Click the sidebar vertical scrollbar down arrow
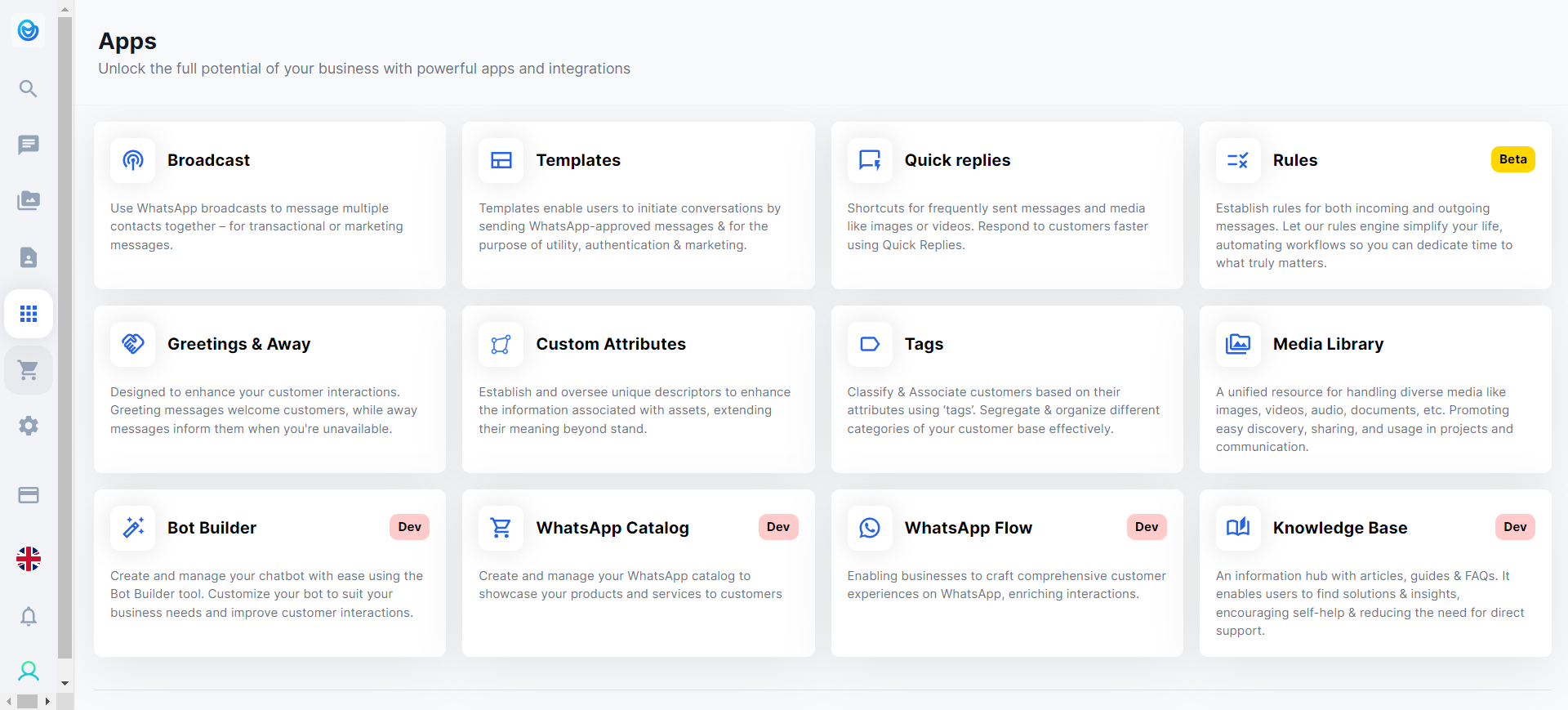The width and height of the screenshot is (1568, 710). point(65,683)
